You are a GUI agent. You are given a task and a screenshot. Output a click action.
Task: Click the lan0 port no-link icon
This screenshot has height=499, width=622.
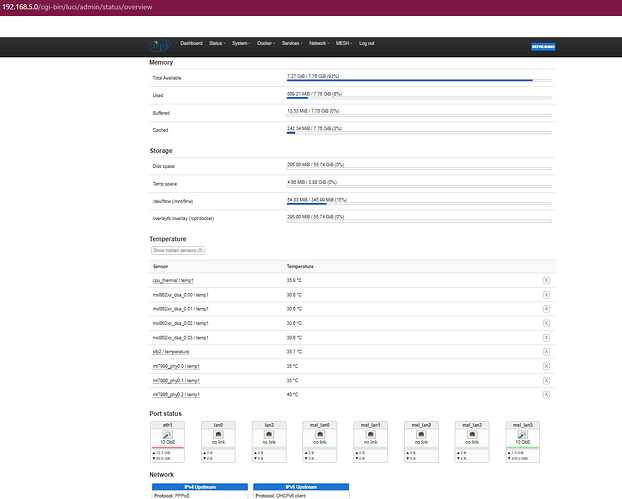click(218, 435)
